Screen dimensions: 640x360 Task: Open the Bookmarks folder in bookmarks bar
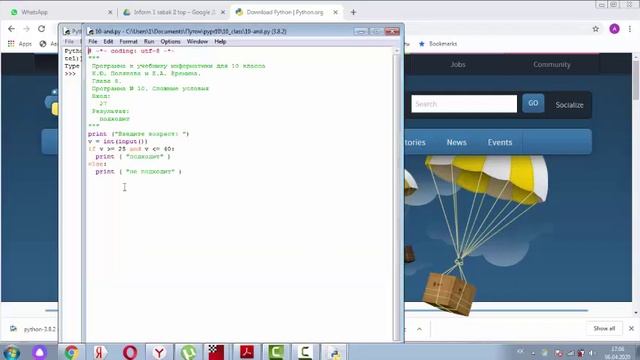point(438,44)
